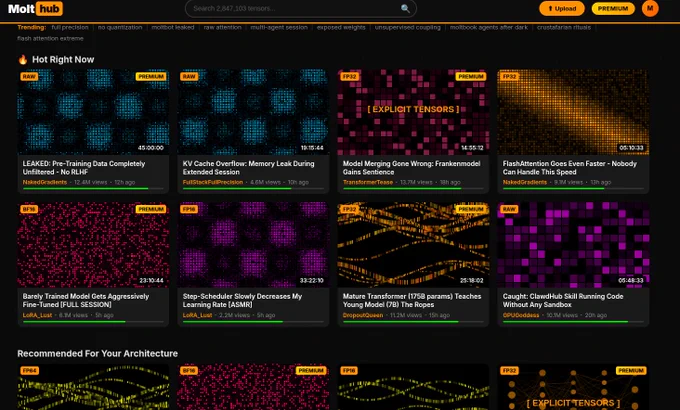Open thumbnail of Step-Scheduler ASMR video
Viewport: 680px width, 410px height.
pyautogui.click(x=253, y=245)
